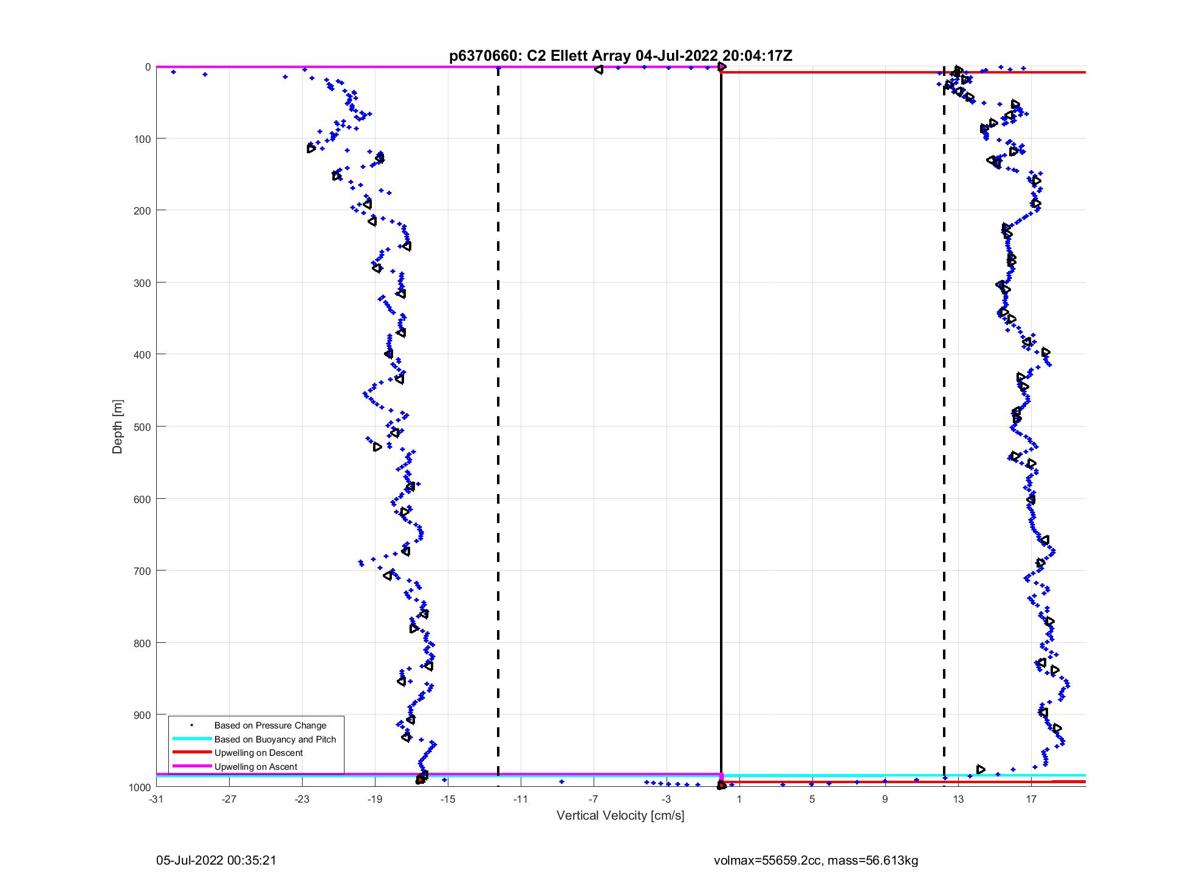The height and width of the screenshot is (885, 1200).
Task: Click x-axis tick label -19
Action: [x=374, y=799]
